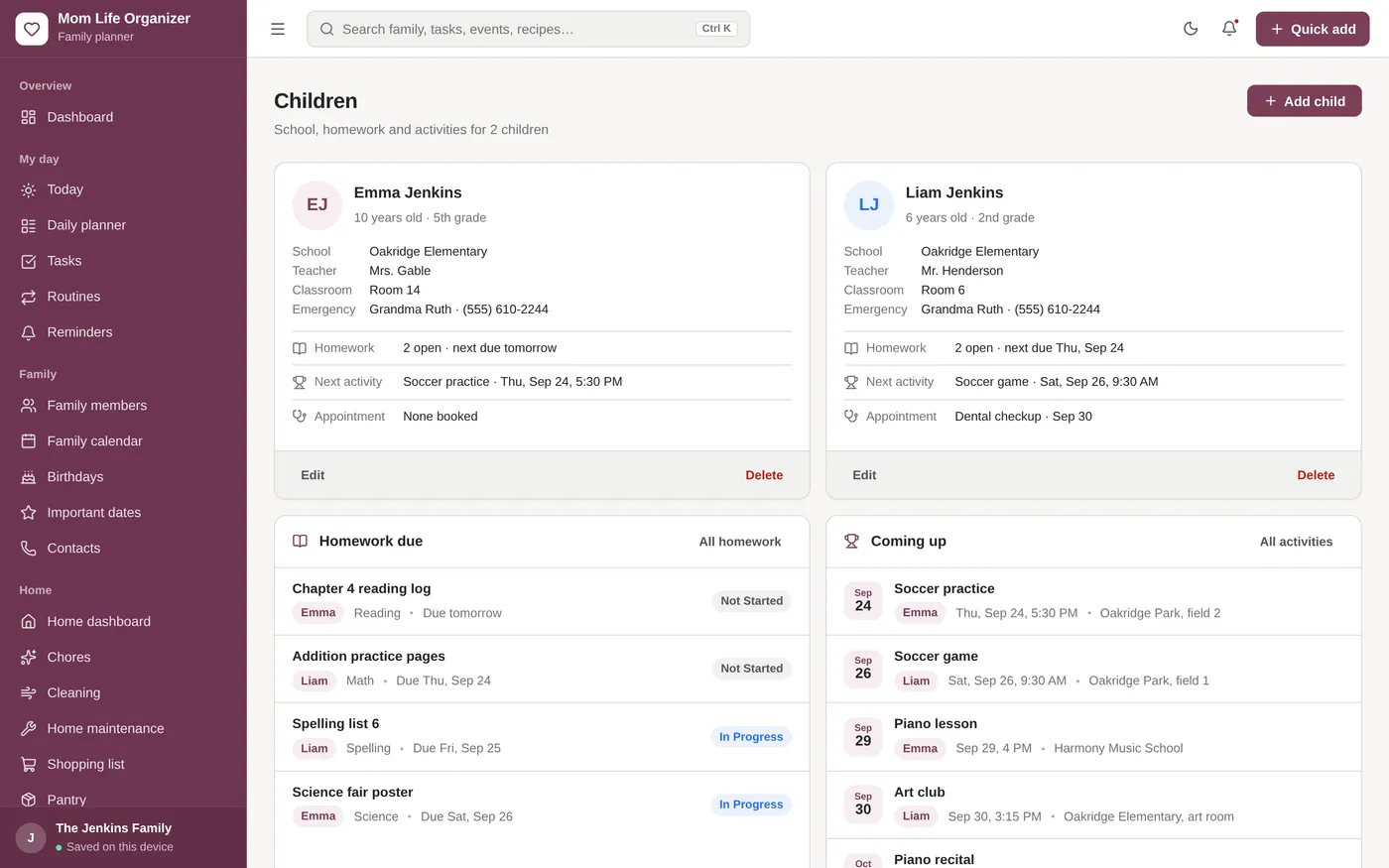Click the Cleaning icon in sidebar
Screen dimensions: 1389x868
click(x=29, y=693)
